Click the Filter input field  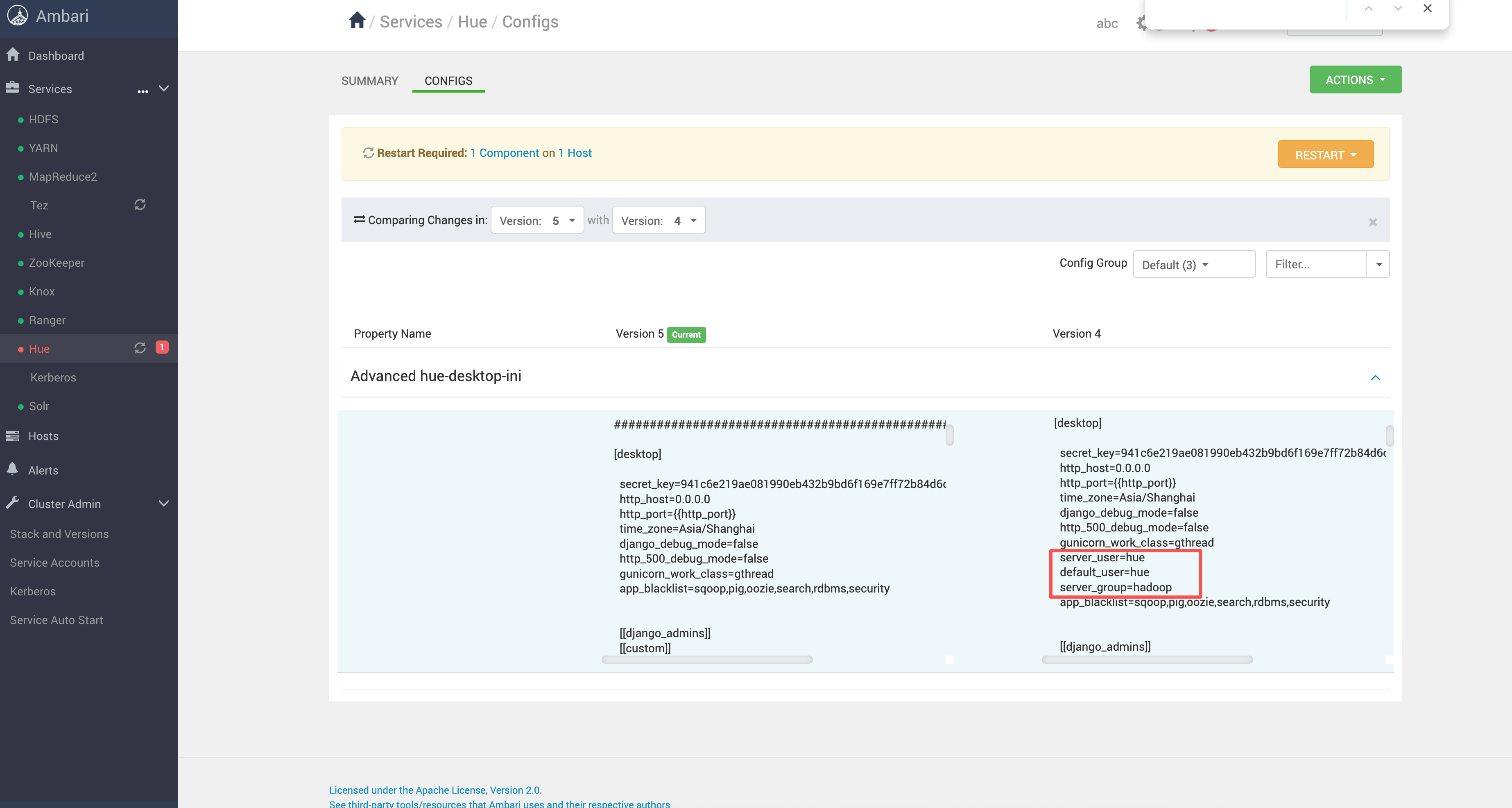(1315, 265)
